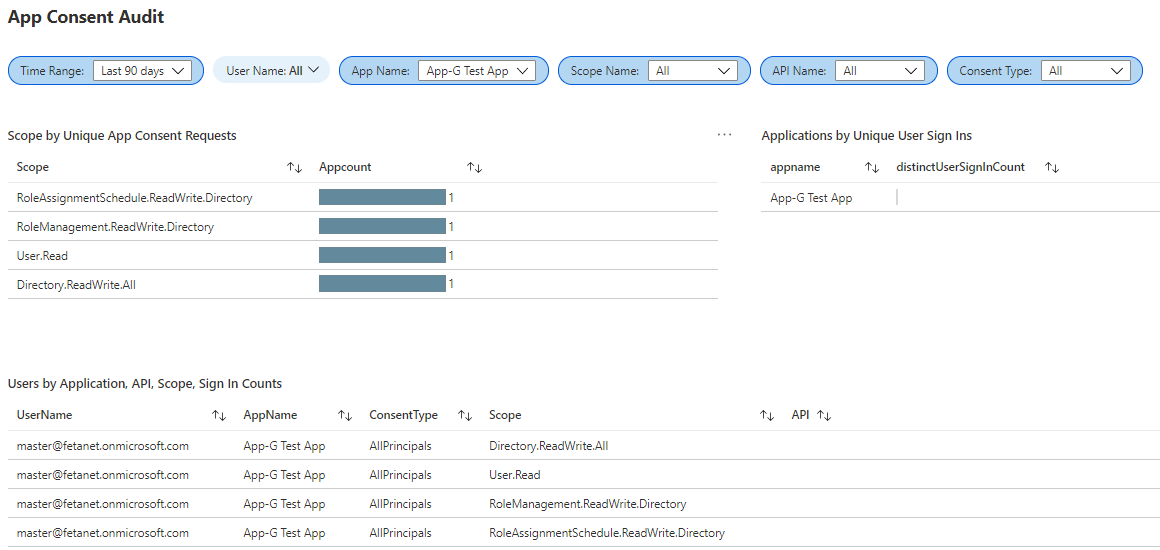Click the UserName column header
This screenshot has width=1160, height=550.
[x=44, y=415]
